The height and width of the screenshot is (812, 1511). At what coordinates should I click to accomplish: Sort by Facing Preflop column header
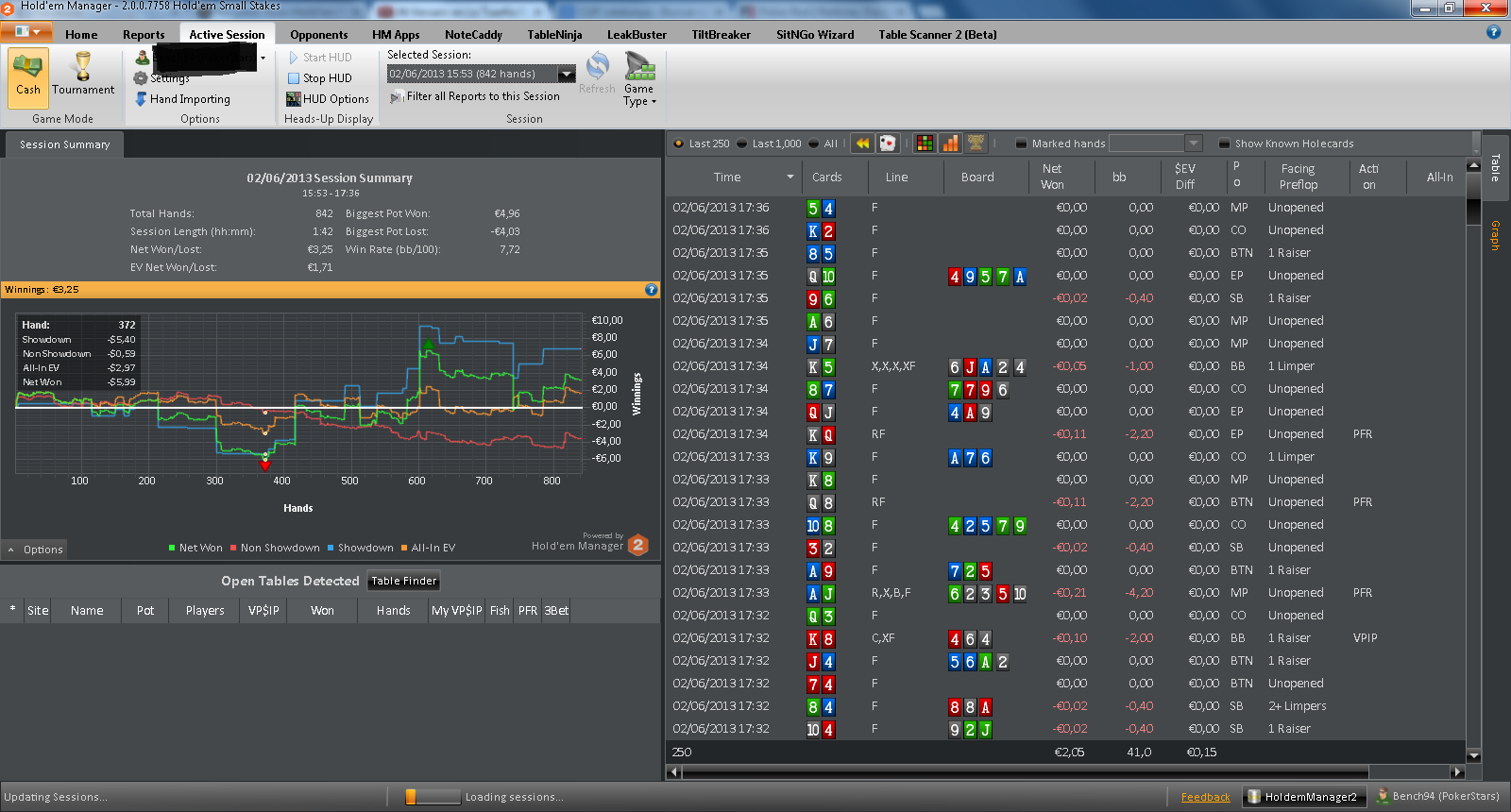(x=1298, y=177)
